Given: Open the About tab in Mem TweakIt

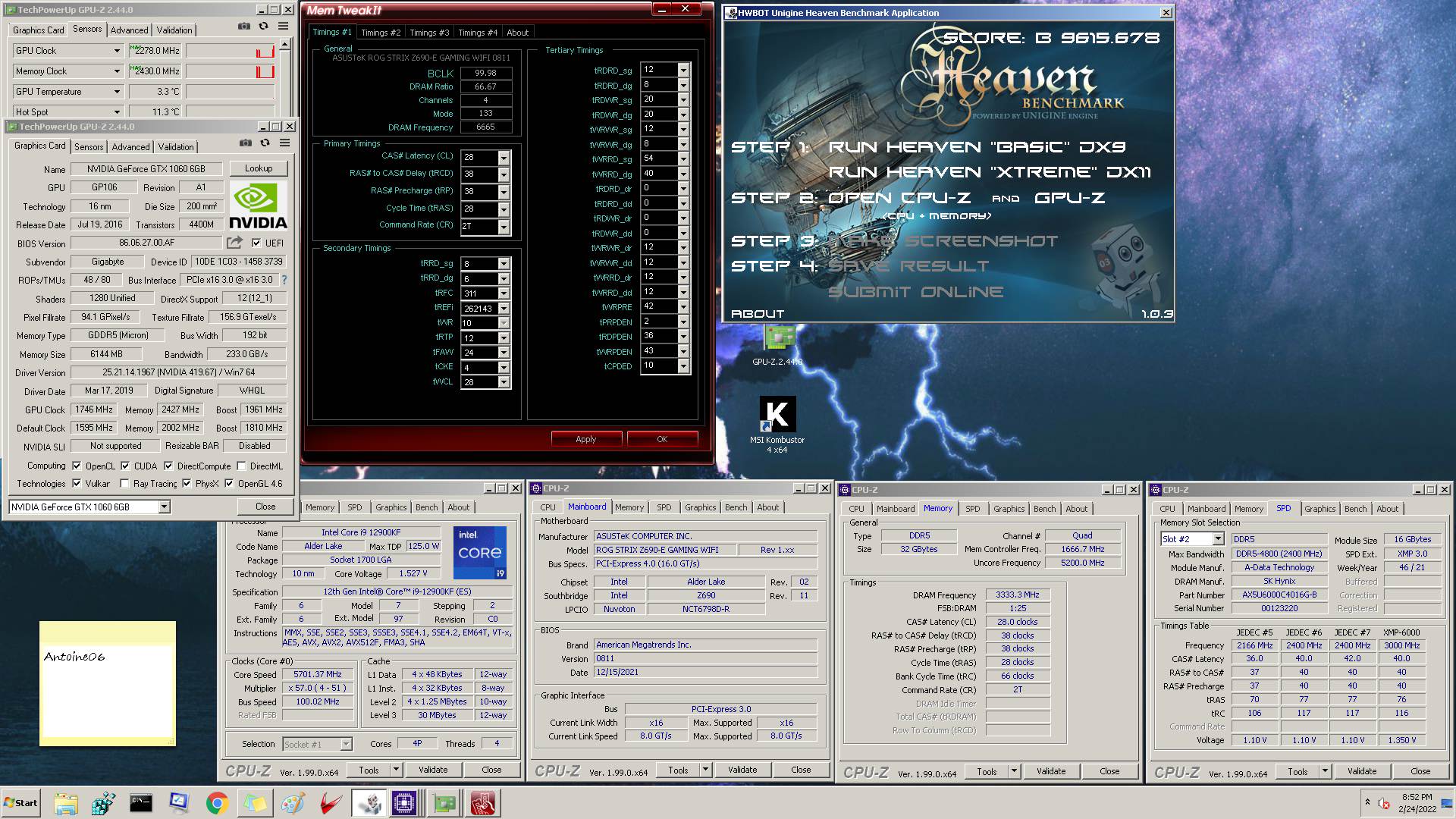Looking at the screenshot, I should (518, 33).
